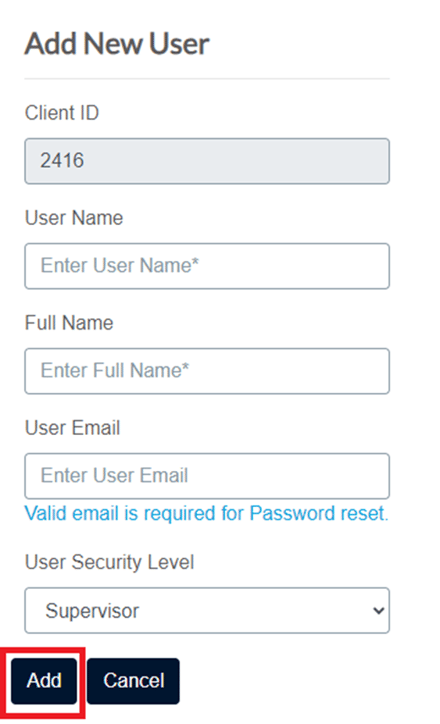This screenshot has height=724, width=440.
Task: Click the disabled Client ID field showing 2416
Action: pos(207,161)
